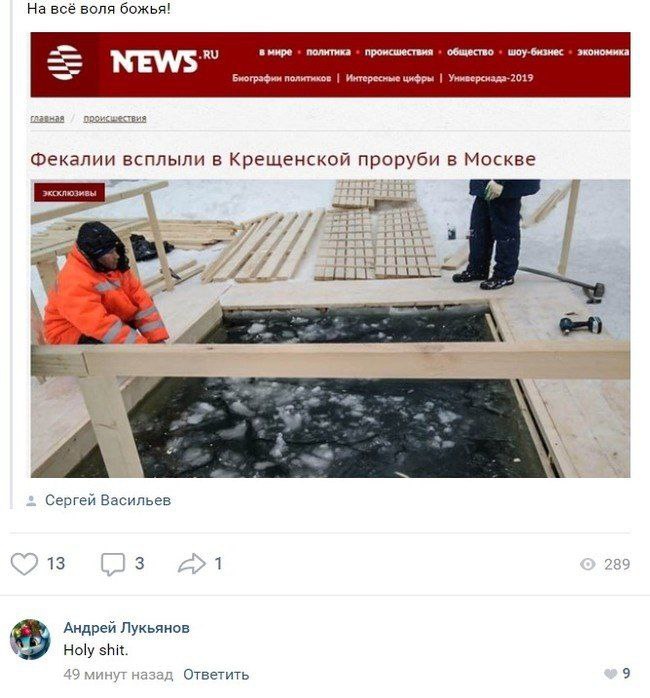Screen dimensions: 650x698
Task: Open the ice hole article photo
Action: coord(330,329)
